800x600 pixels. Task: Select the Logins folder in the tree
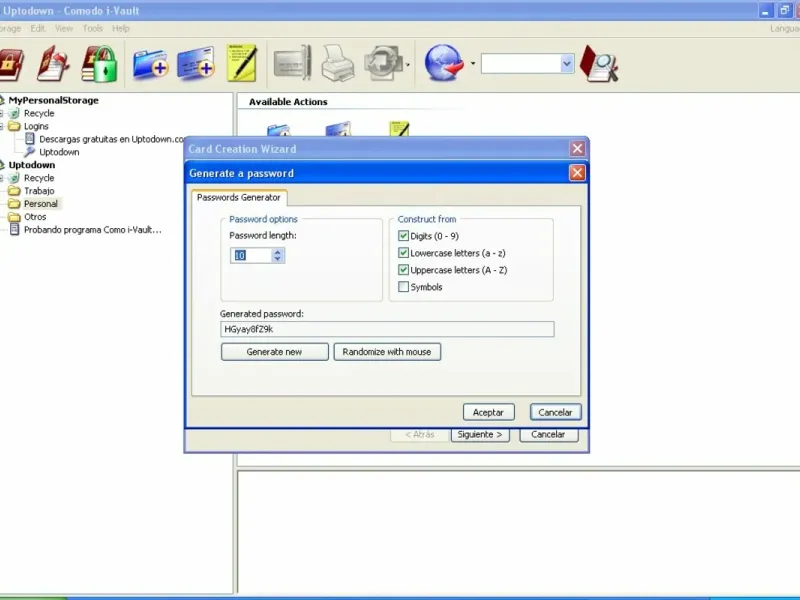[36, 126]
